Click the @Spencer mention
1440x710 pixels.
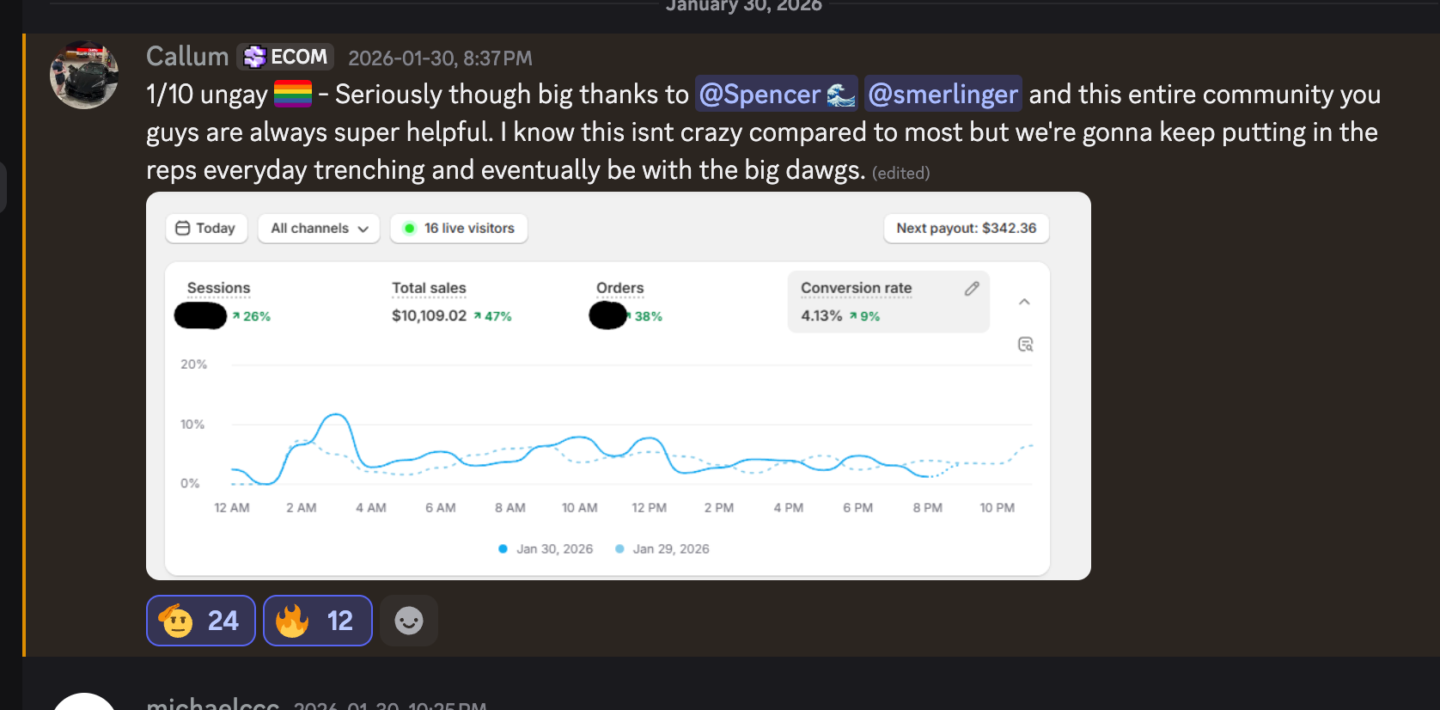tap(775, 95)
